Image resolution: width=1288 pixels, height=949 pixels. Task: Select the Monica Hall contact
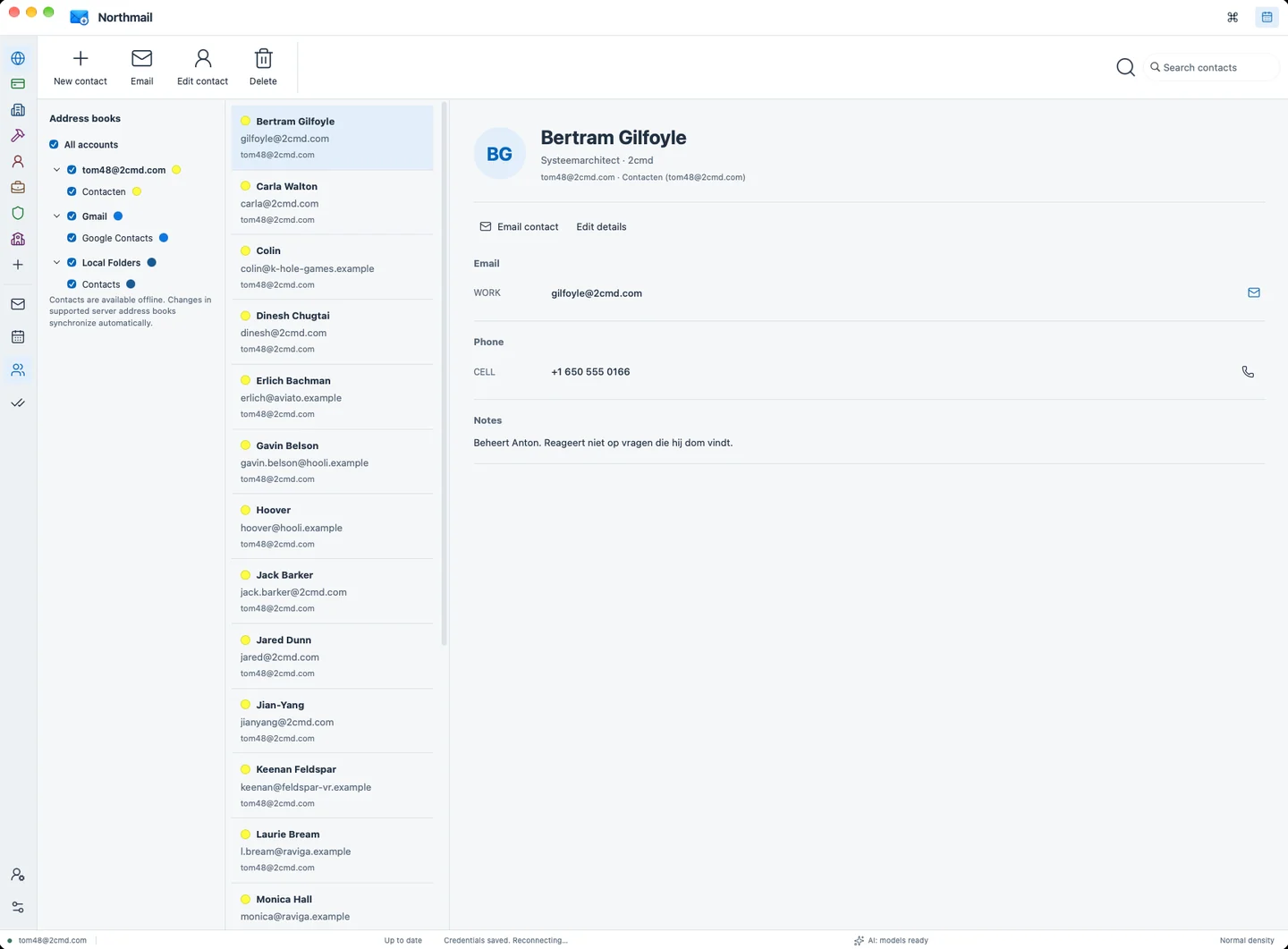[332, 907]
